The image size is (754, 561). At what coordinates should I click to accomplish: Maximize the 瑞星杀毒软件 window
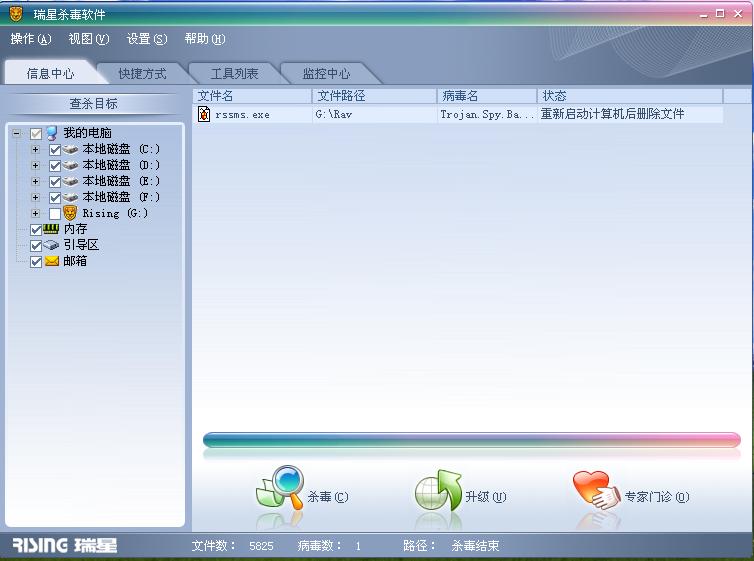pos(720,14)
